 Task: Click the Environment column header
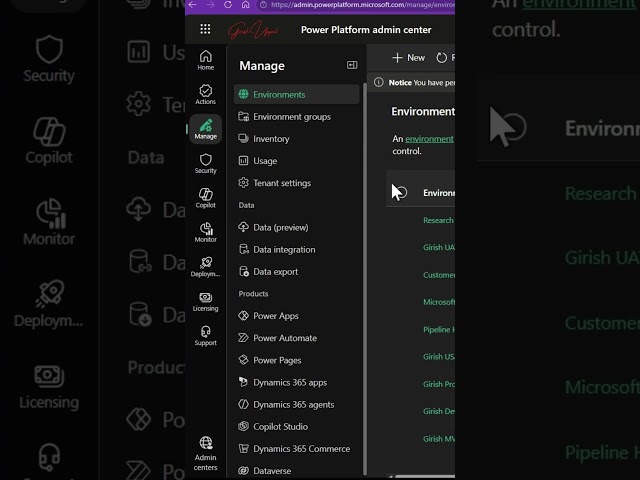[x=439, y=193]
